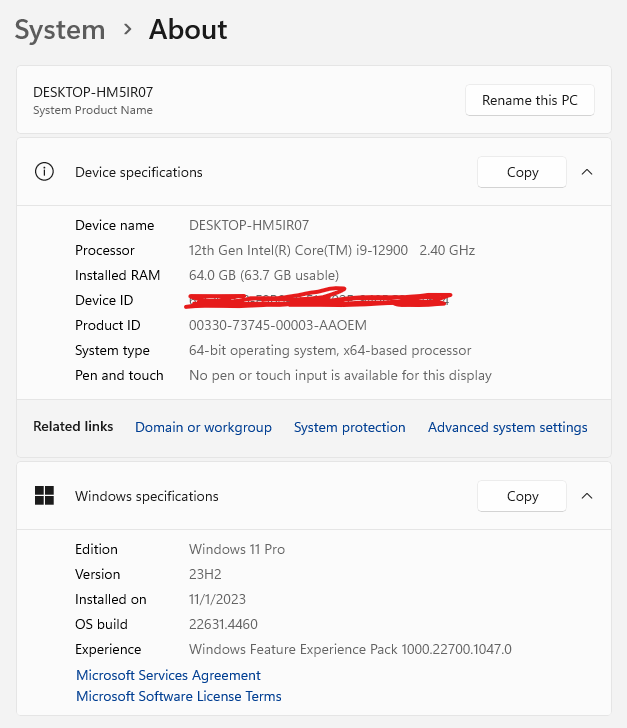Open Advanced system settings
The height and width of the screenshot is (728, 627).
click(x=508, y=427)
